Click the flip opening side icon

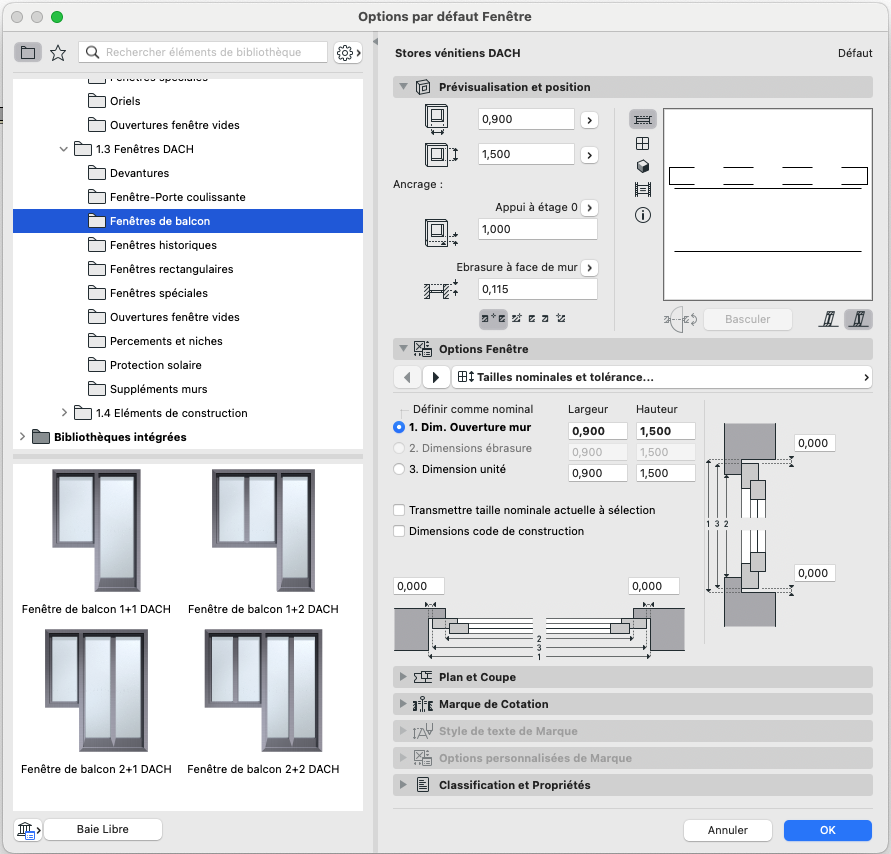[x=680, y=319]
